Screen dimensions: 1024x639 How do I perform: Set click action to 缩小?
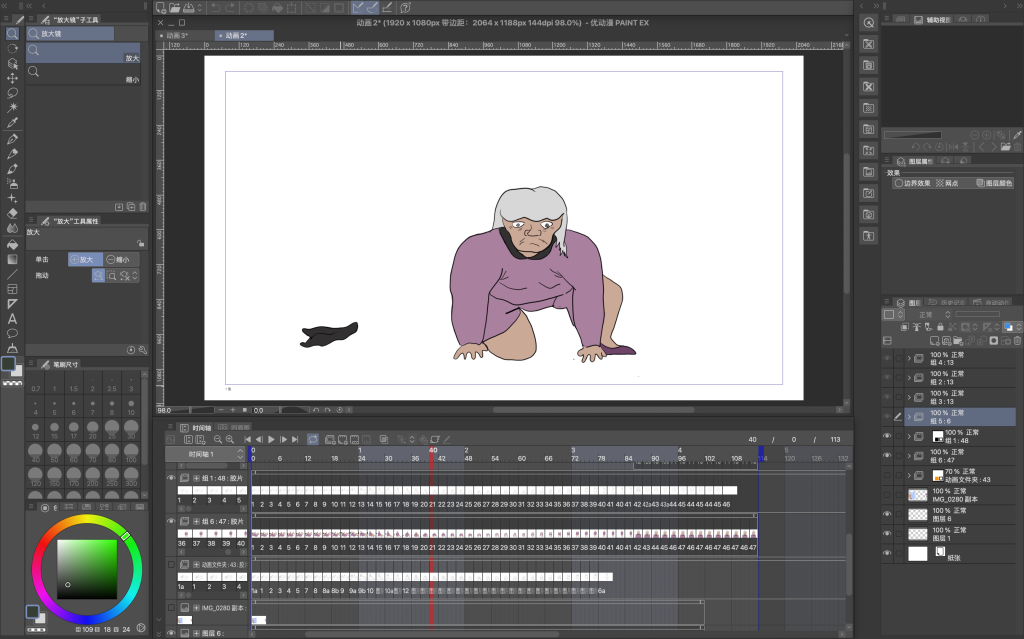(121, 259)
